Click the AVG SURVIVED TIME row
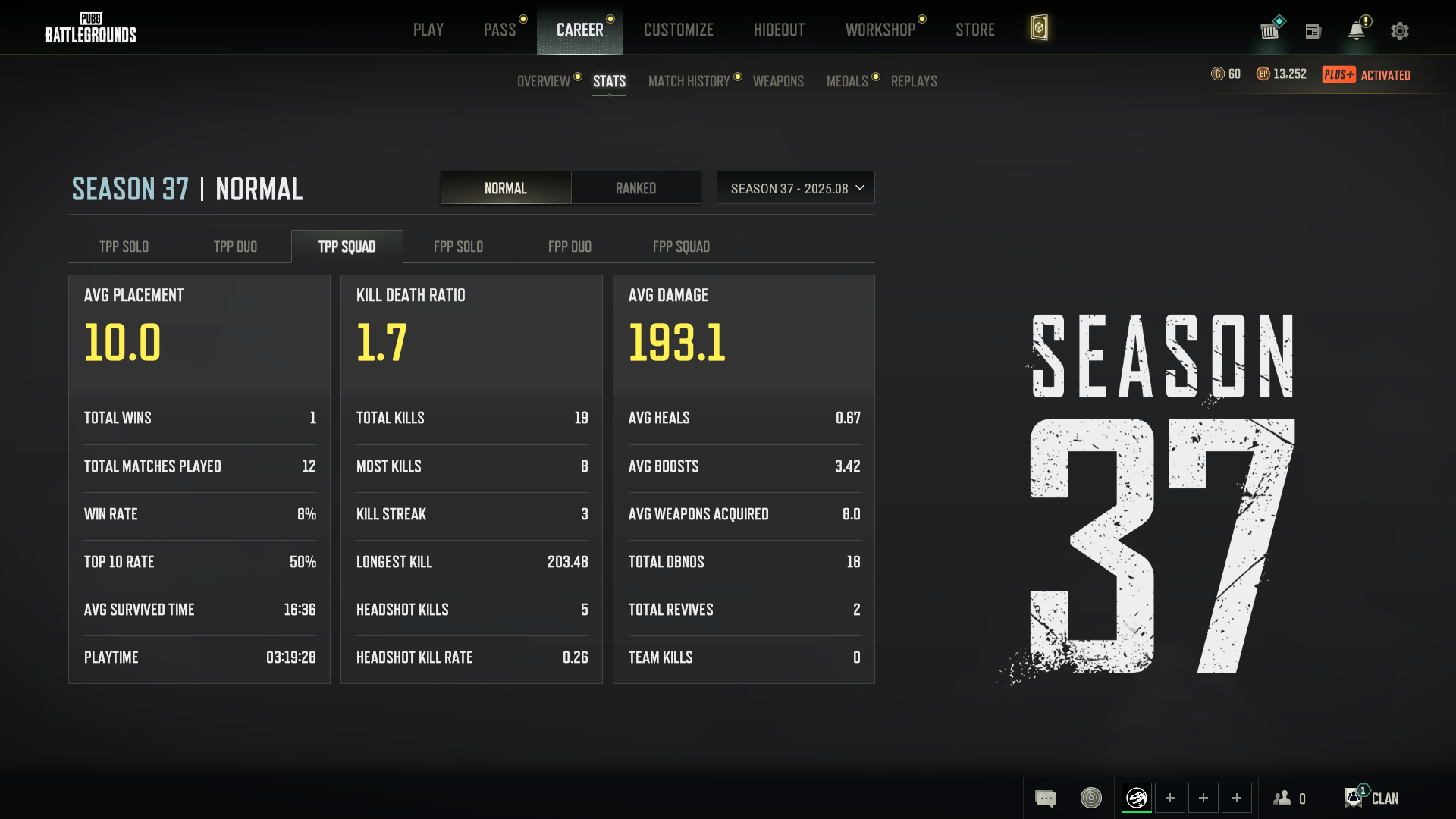Screen dimensions: 1456x819 (200, 610)
